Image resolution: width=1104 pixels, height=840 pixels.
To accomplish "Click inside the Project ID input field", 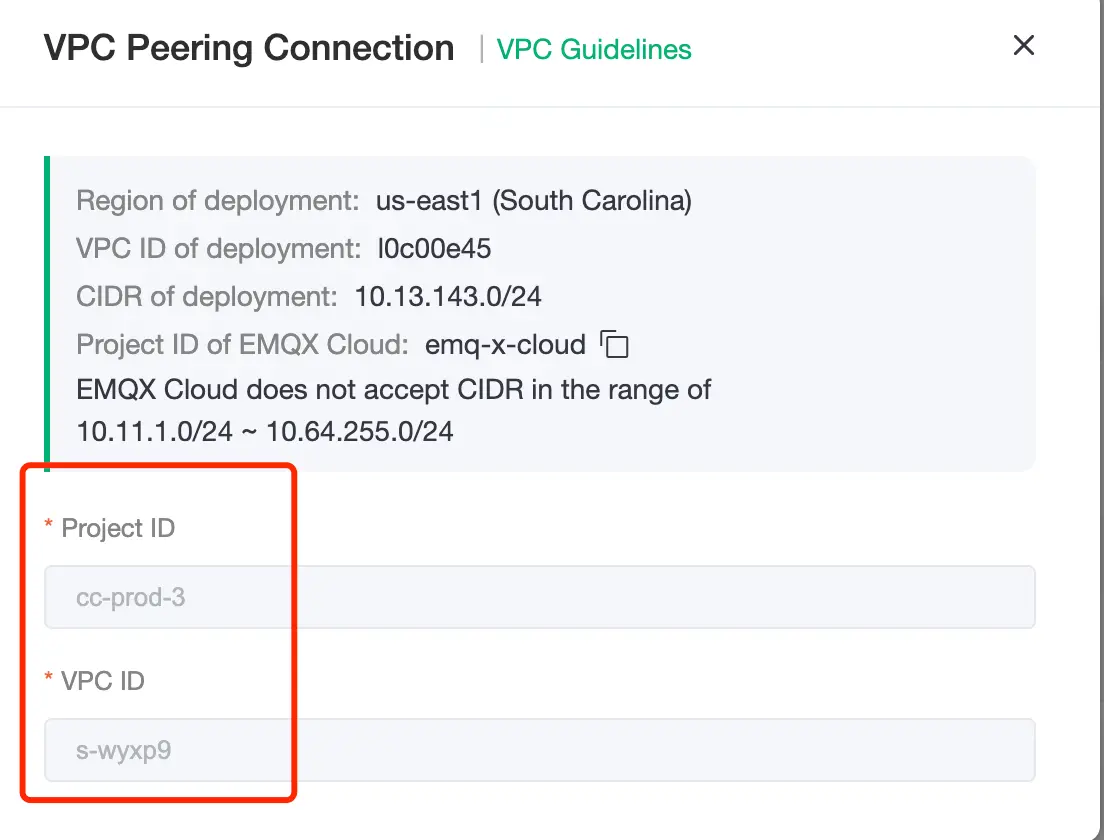I will (x=540, y=596).
